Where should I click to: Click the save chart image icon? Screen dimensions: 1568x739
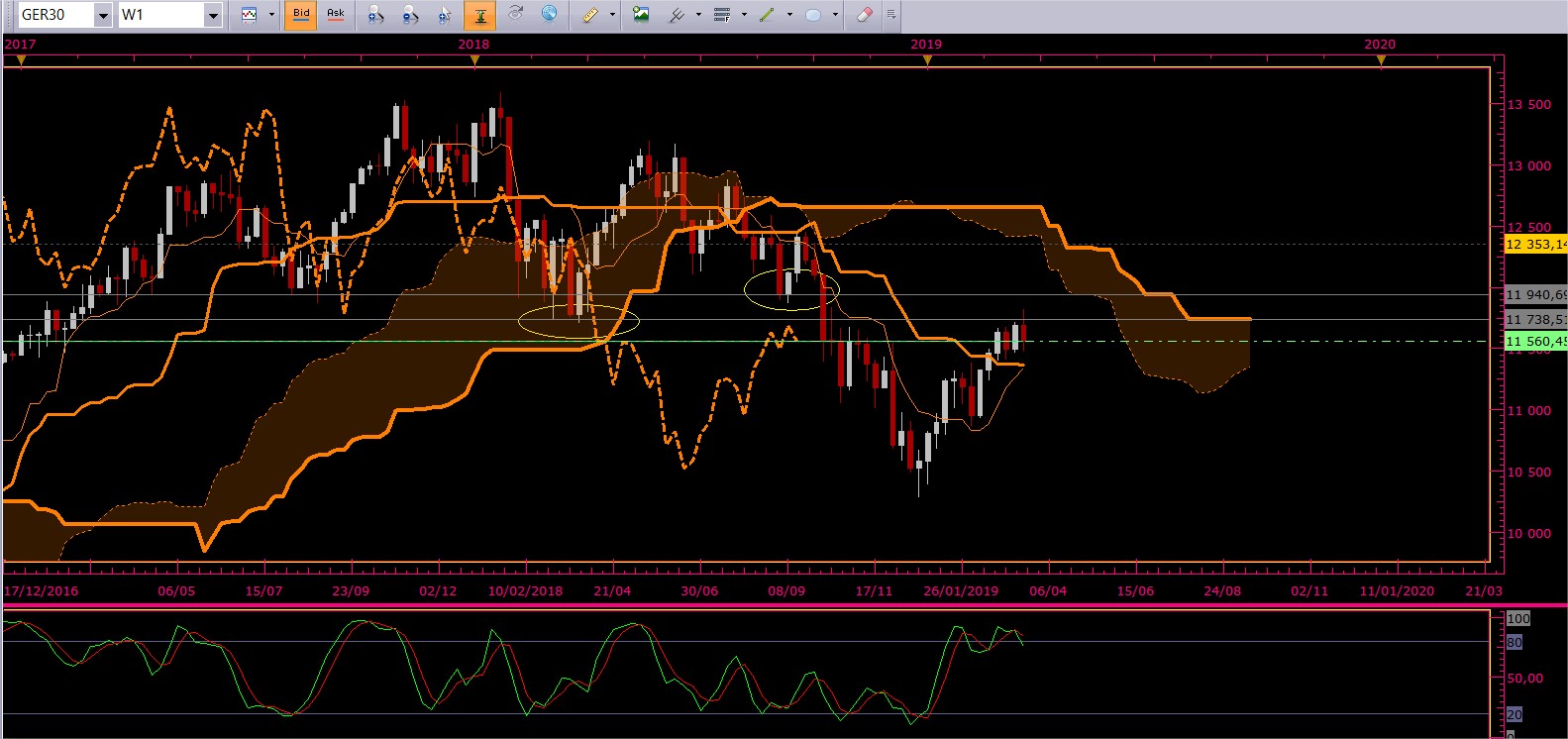(x=641, y=15)
